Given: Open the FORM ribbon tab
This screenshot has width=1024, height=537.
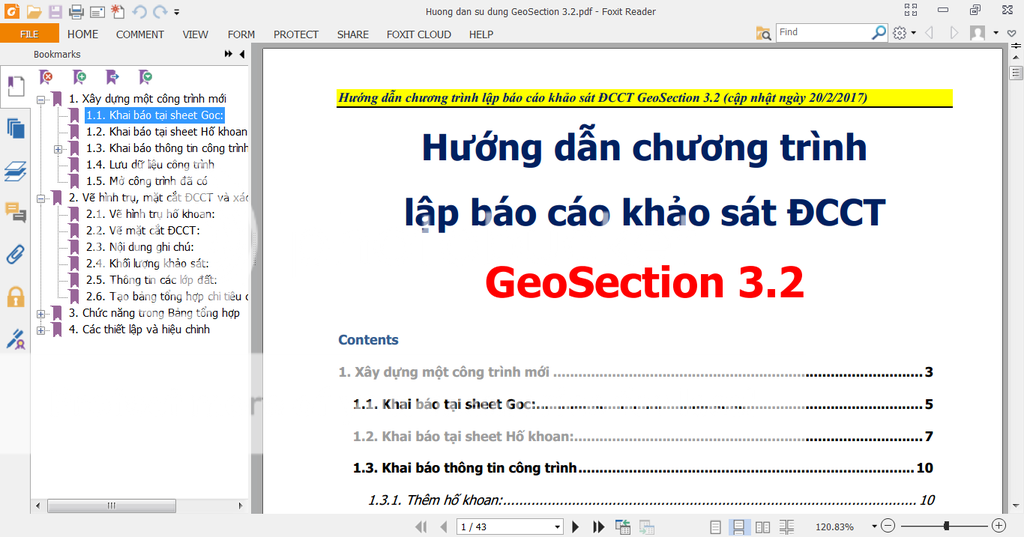Looking at the screenshot, I should [241, 34].
